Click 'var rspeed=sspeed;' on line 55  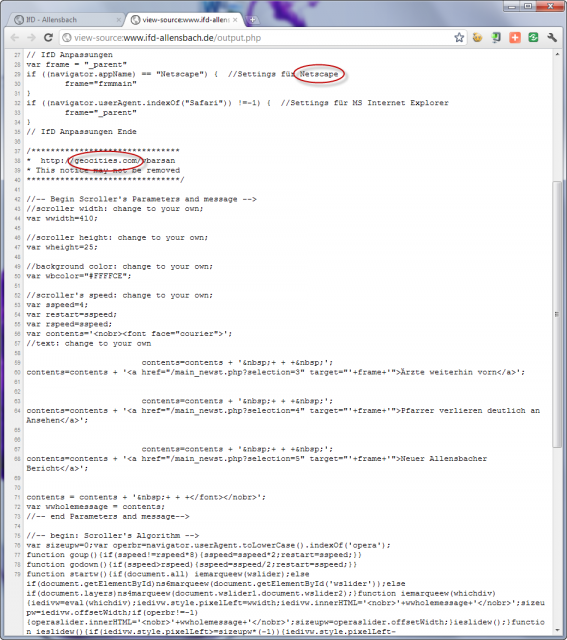(69, 324)
